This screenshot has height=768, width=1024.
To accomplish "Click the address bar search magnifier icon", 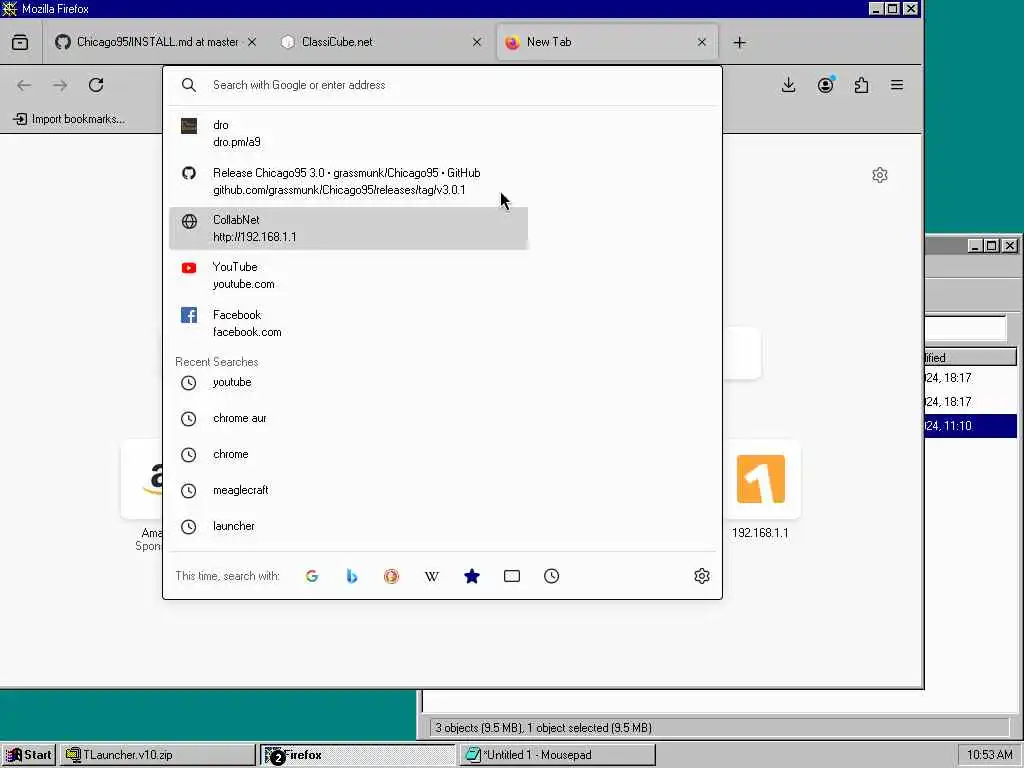I will 189,85.
